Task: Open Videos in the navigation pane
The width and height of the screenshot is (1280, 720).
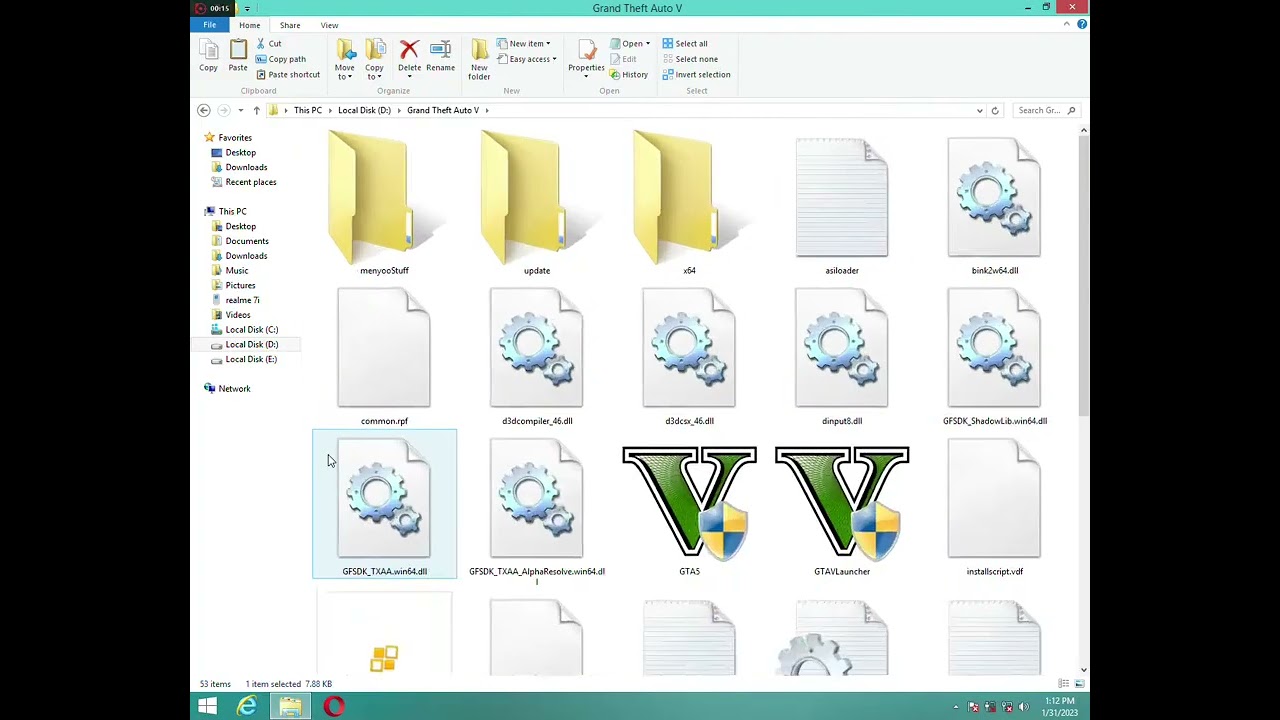Action: 237,315
